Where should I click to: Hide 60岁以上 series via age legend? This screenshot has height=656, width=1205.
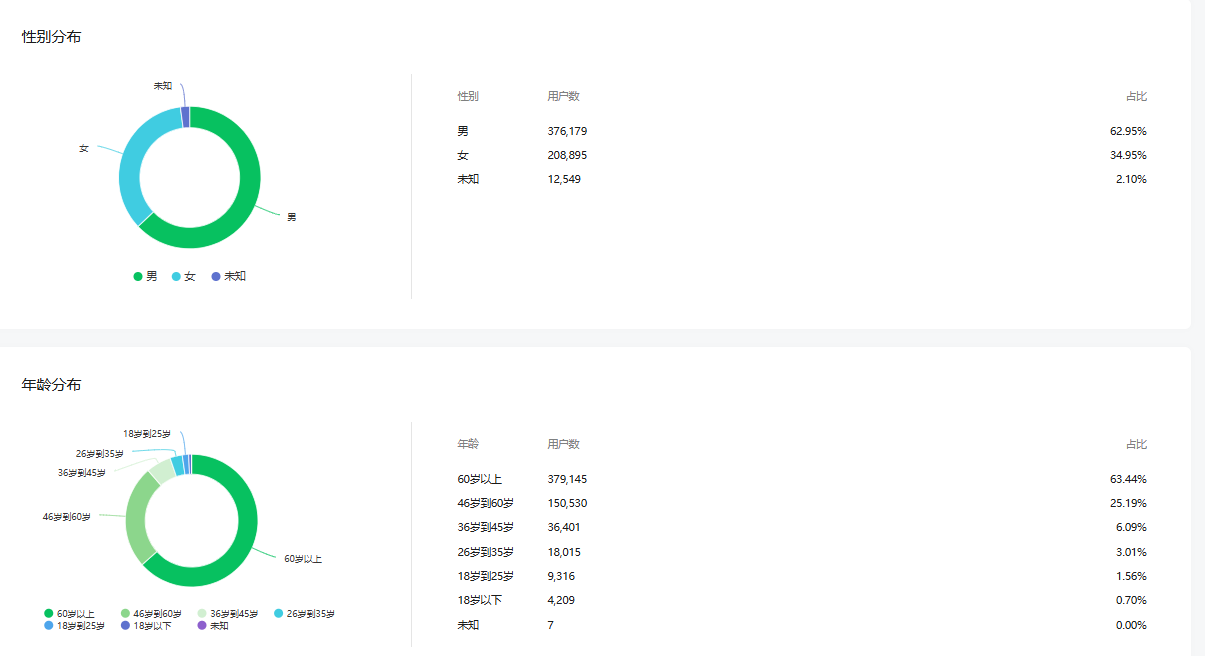click(69, 613)
